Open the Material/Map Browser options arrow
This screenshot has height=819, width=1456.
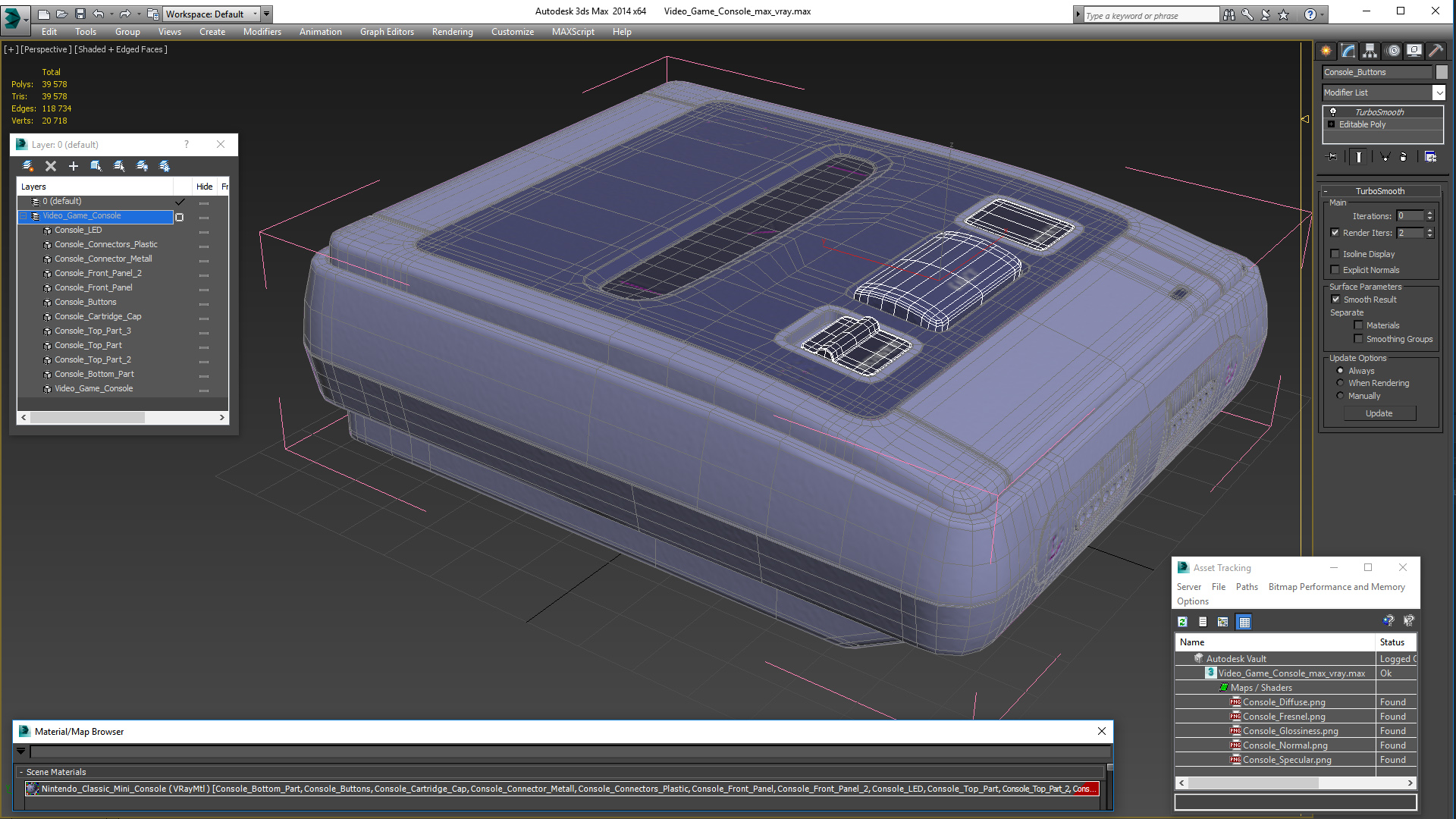(21, 752)
